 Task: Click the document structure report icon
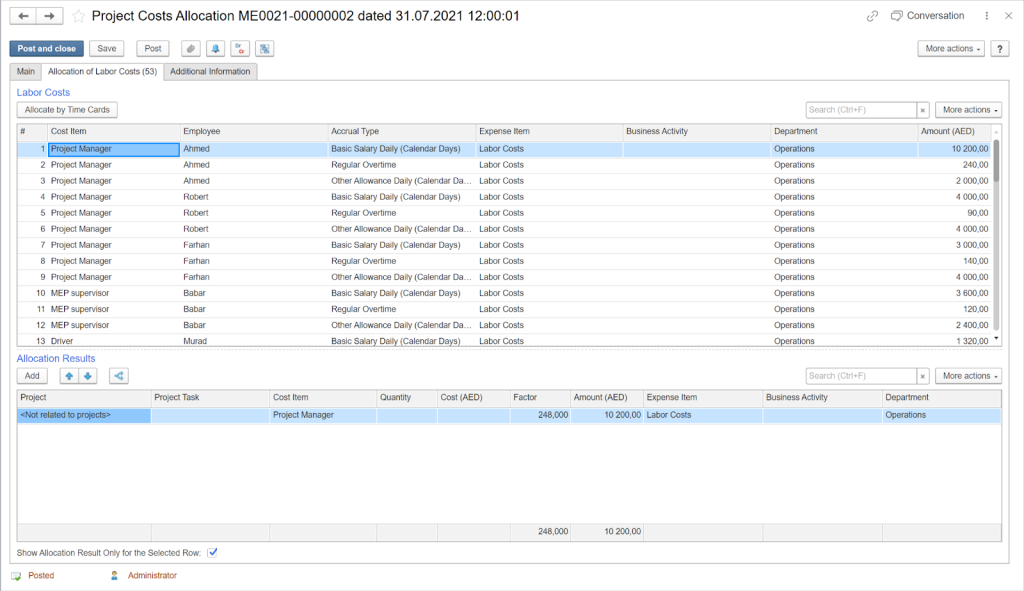264,48
